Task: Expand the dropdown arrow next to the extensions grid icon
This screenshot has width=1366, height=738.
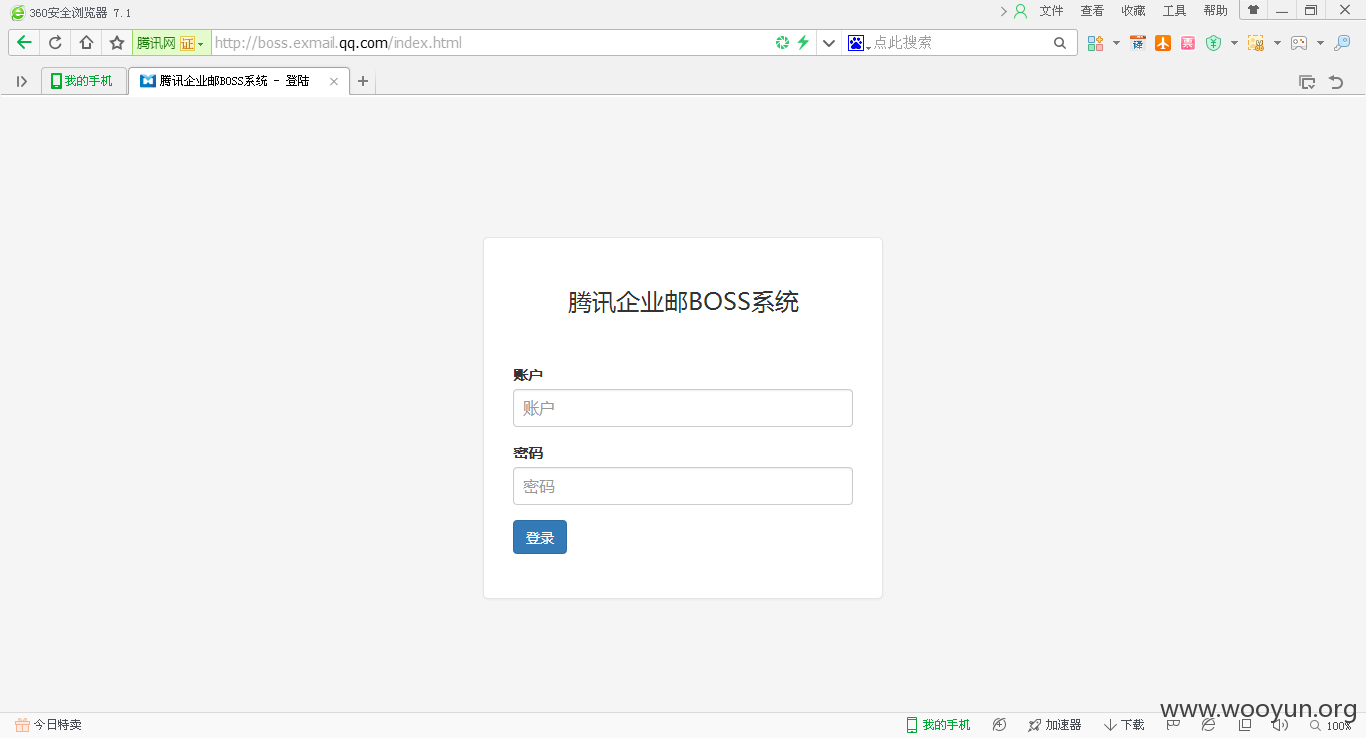Action: click(x=1116, y=43)
